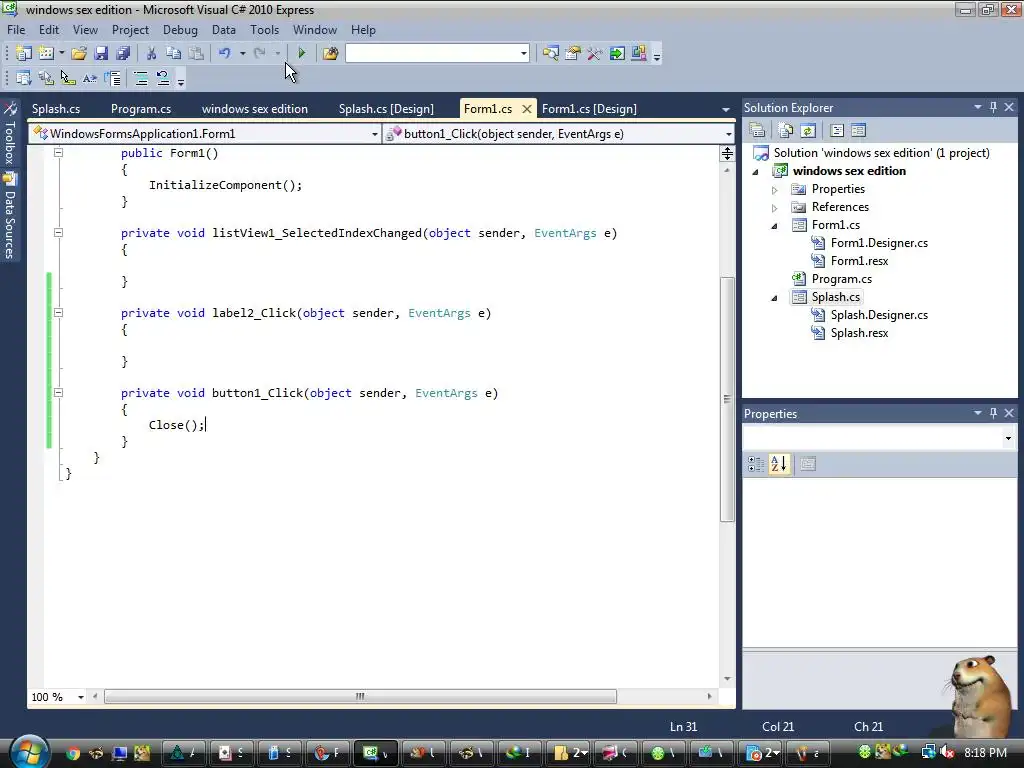
Task: Click Alphabetical sort icon in Properties panel
Action: [778, 464]
